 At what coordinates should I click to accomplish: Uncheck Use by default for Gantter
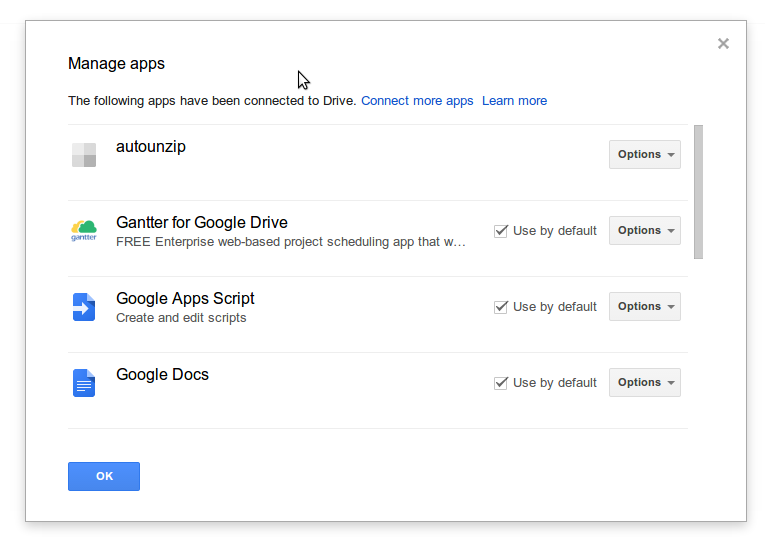click(501, 231)
